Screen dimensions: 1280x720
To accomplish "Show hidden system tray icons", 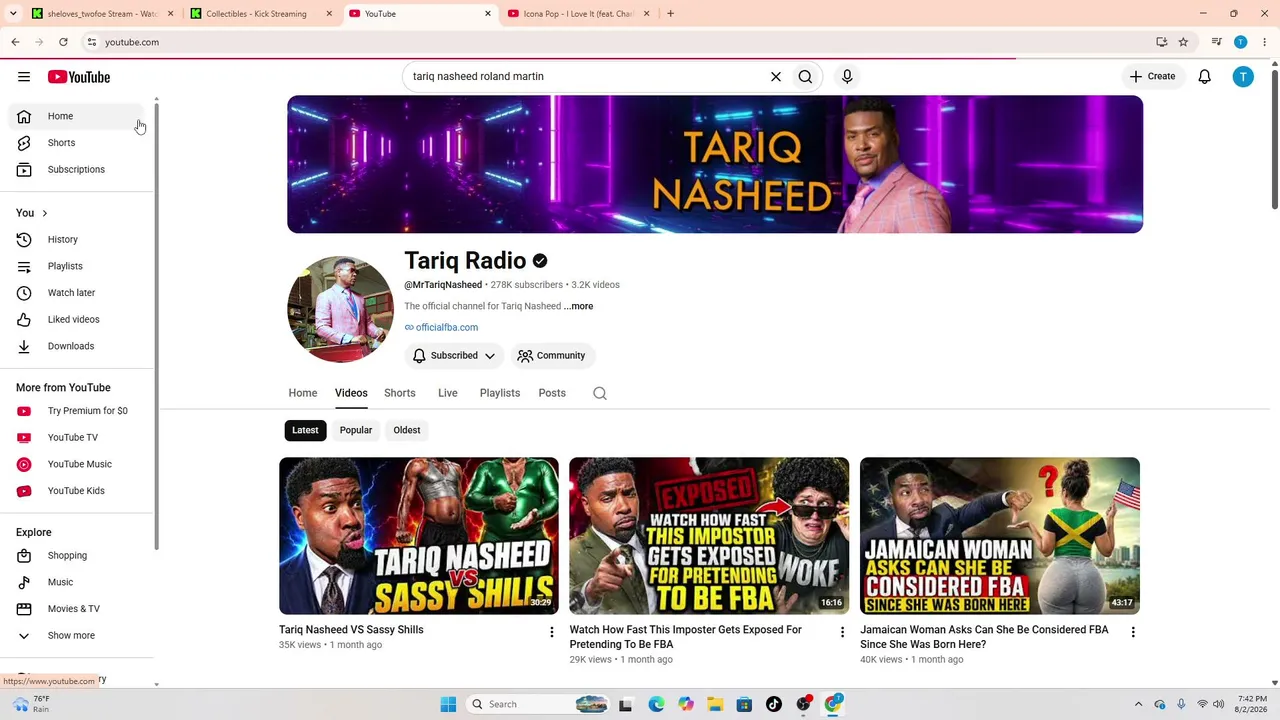I will click(x=1138, y=704).
